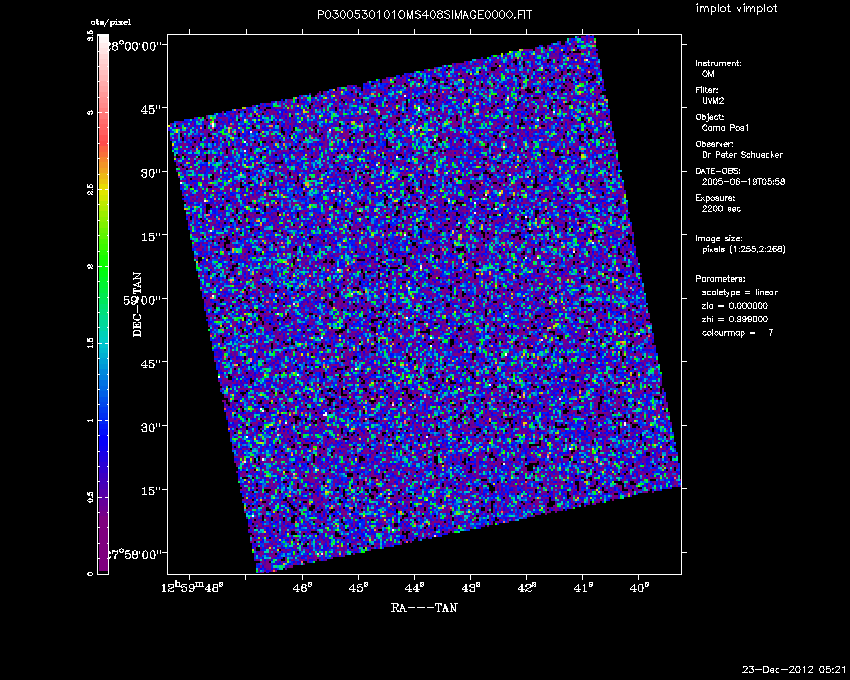This screenshot has width=850, height=680.
Task: Click the colorbar tick label '0.5'
Action: click(90, 497)
